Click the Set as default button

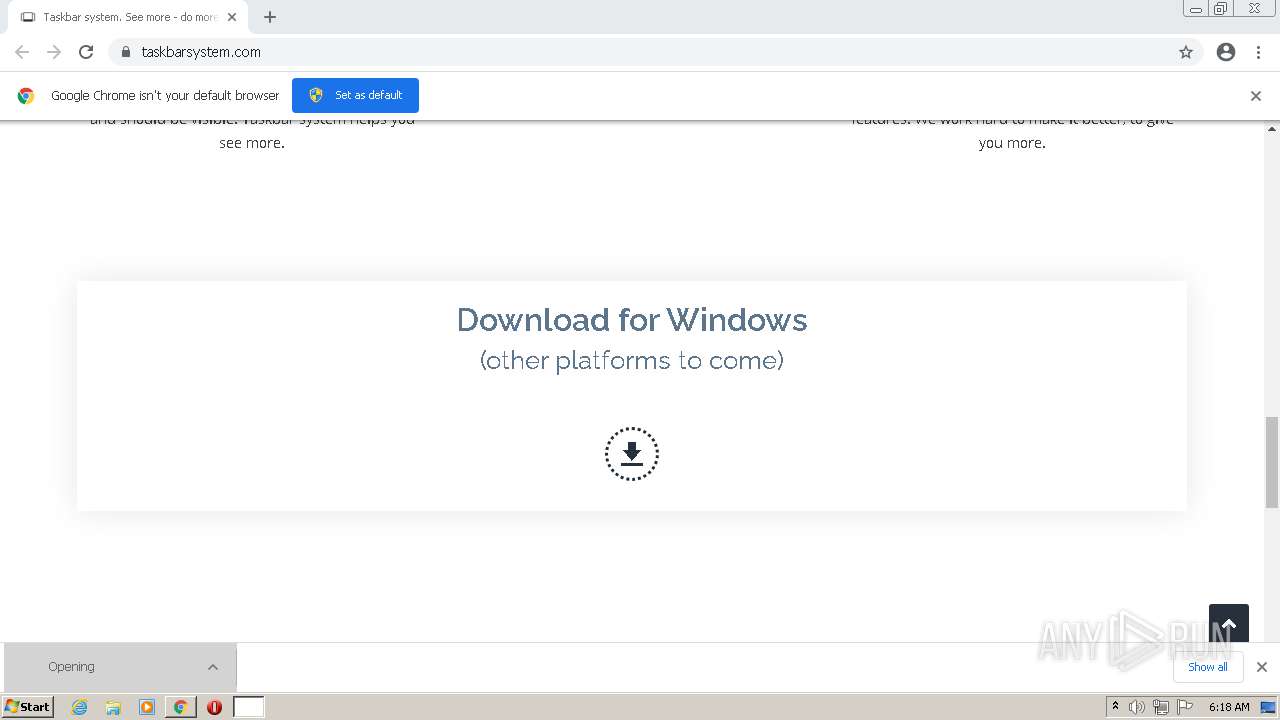355,95
